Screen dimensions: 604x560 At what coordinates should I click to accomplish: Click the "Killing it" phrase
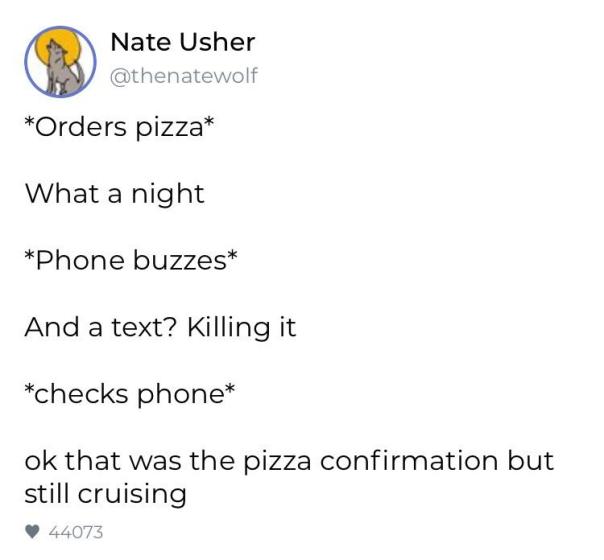[x=242, y=327]
